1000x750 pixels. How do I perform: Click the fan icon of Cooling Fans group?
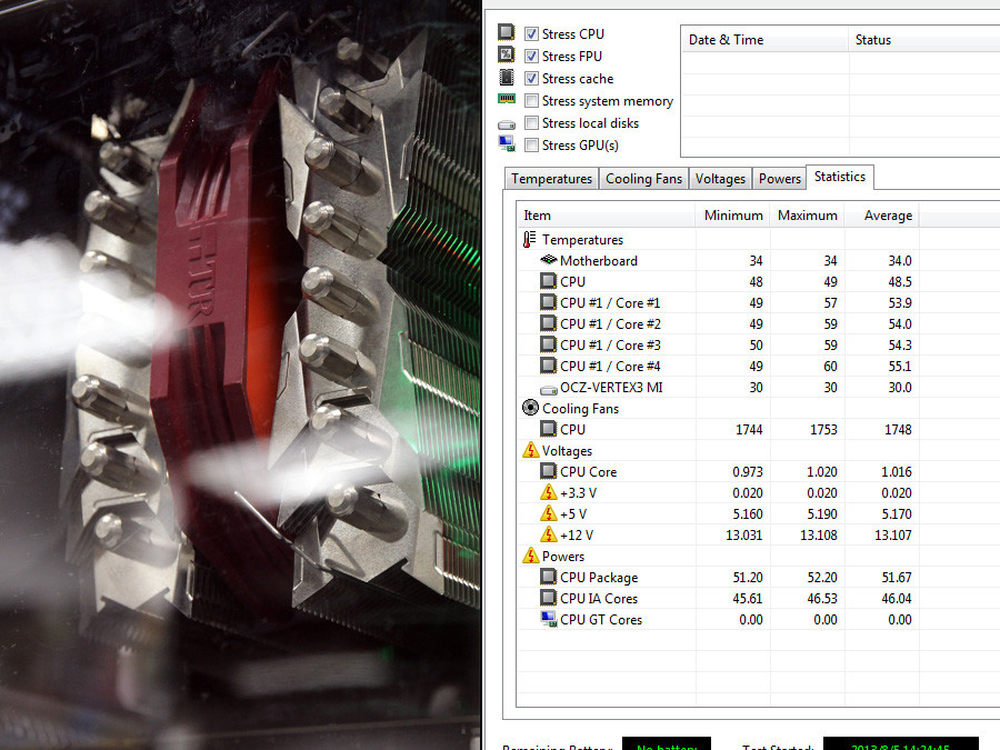pos(530,408)
